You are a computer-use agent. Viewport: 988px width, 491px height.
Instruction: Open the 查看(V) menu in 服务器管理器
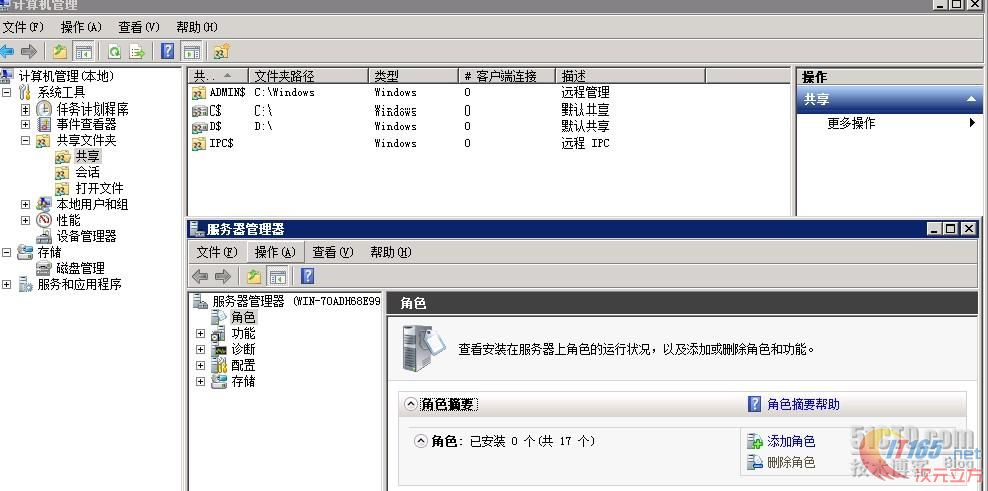tap(333, 252)
